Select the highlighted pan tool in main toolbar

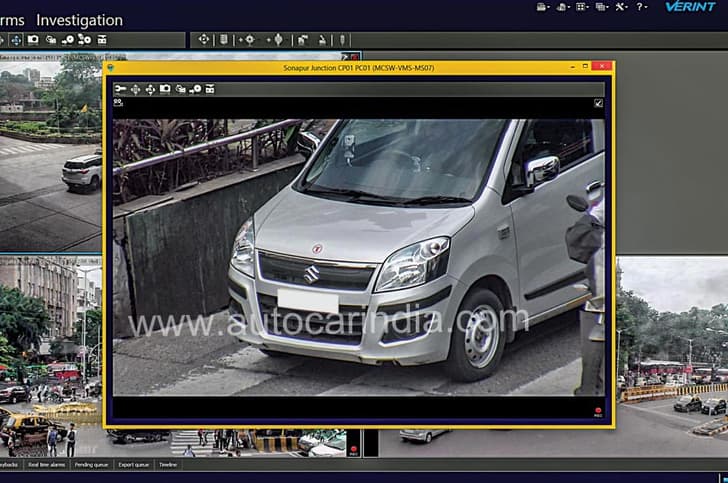pos(16,40)
